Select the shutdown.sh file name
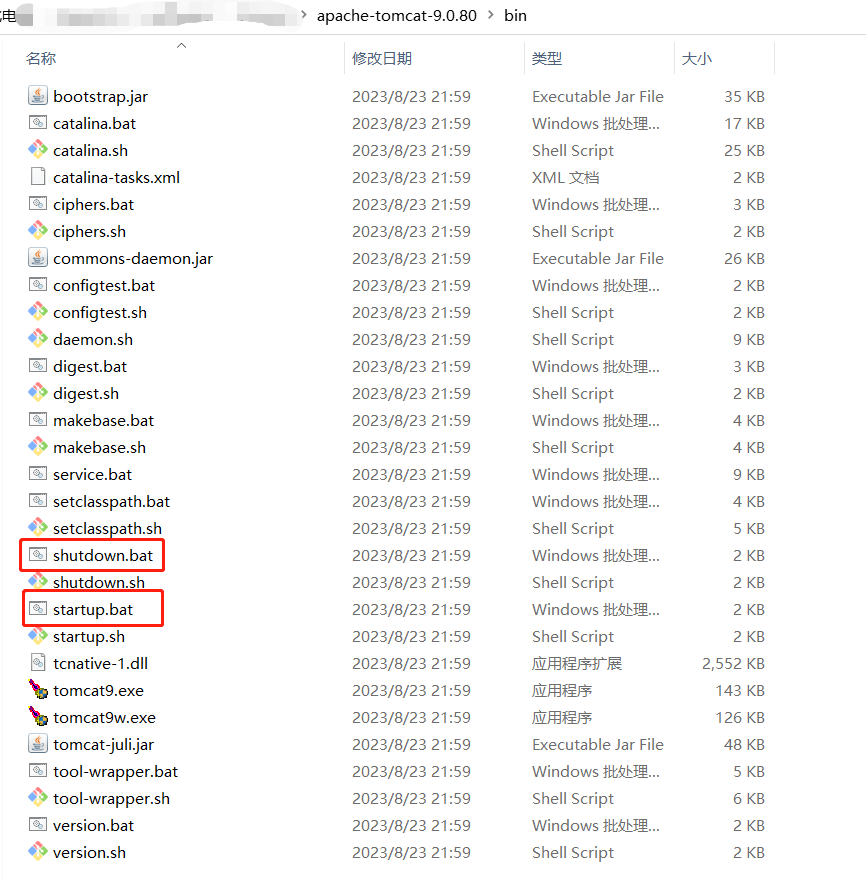Viewport: 866px width, 880px height. (x=99, y=582)
